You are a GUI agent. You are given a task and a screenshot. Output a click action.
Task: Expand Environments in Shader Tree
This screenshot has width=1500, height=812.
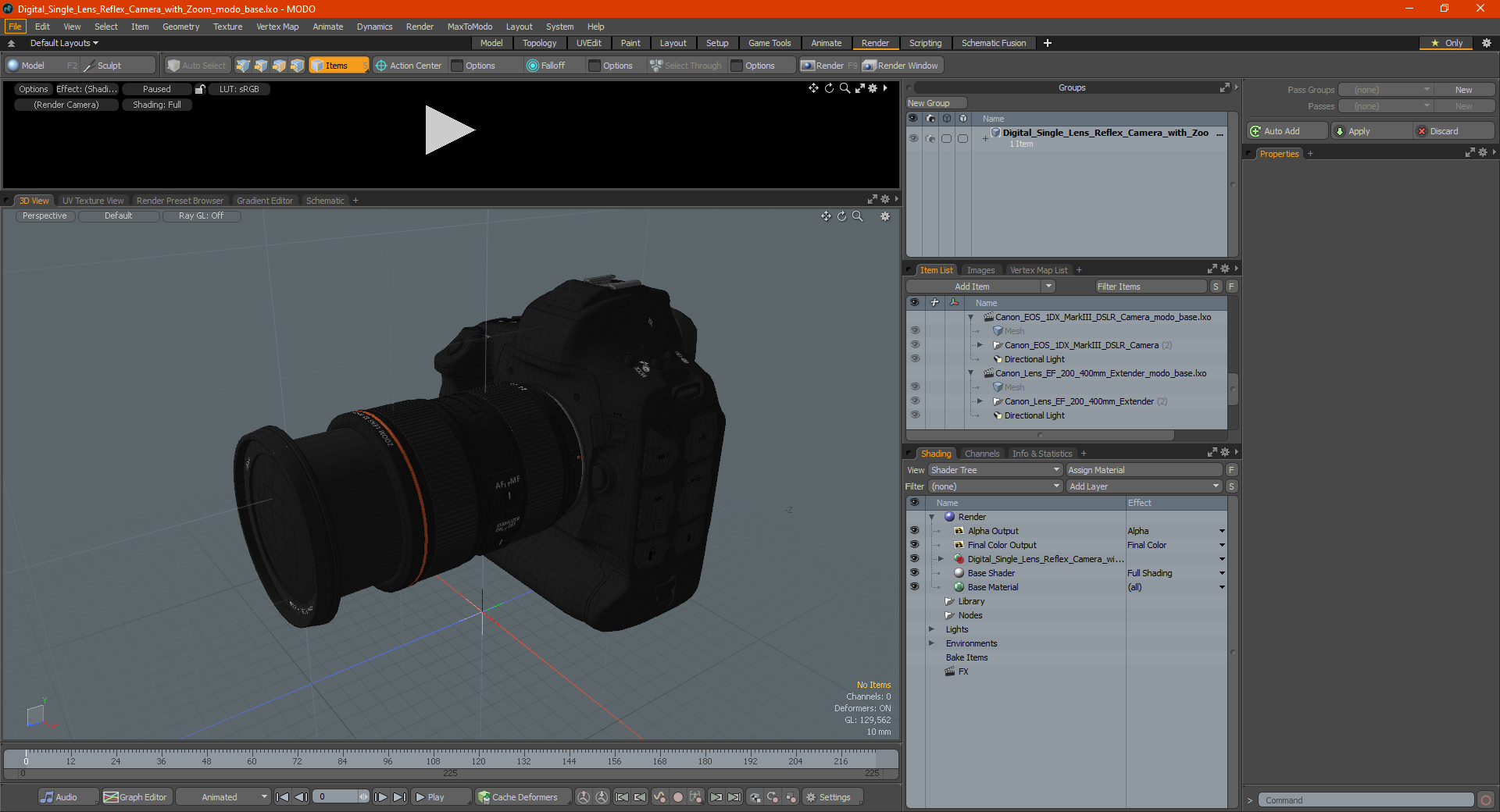pos(931,643)
